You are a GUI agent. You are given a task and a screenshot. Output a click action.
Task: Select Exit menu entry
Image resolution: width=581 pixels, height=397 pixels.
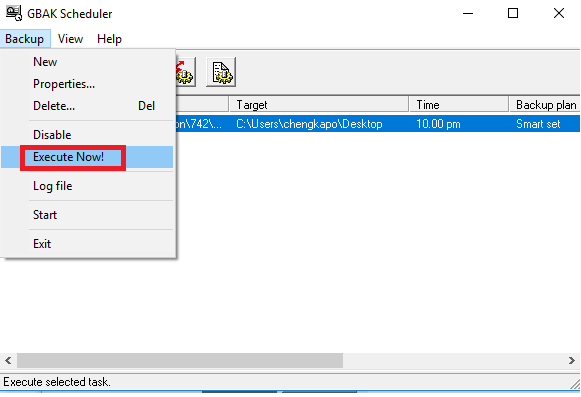point(87,244)
